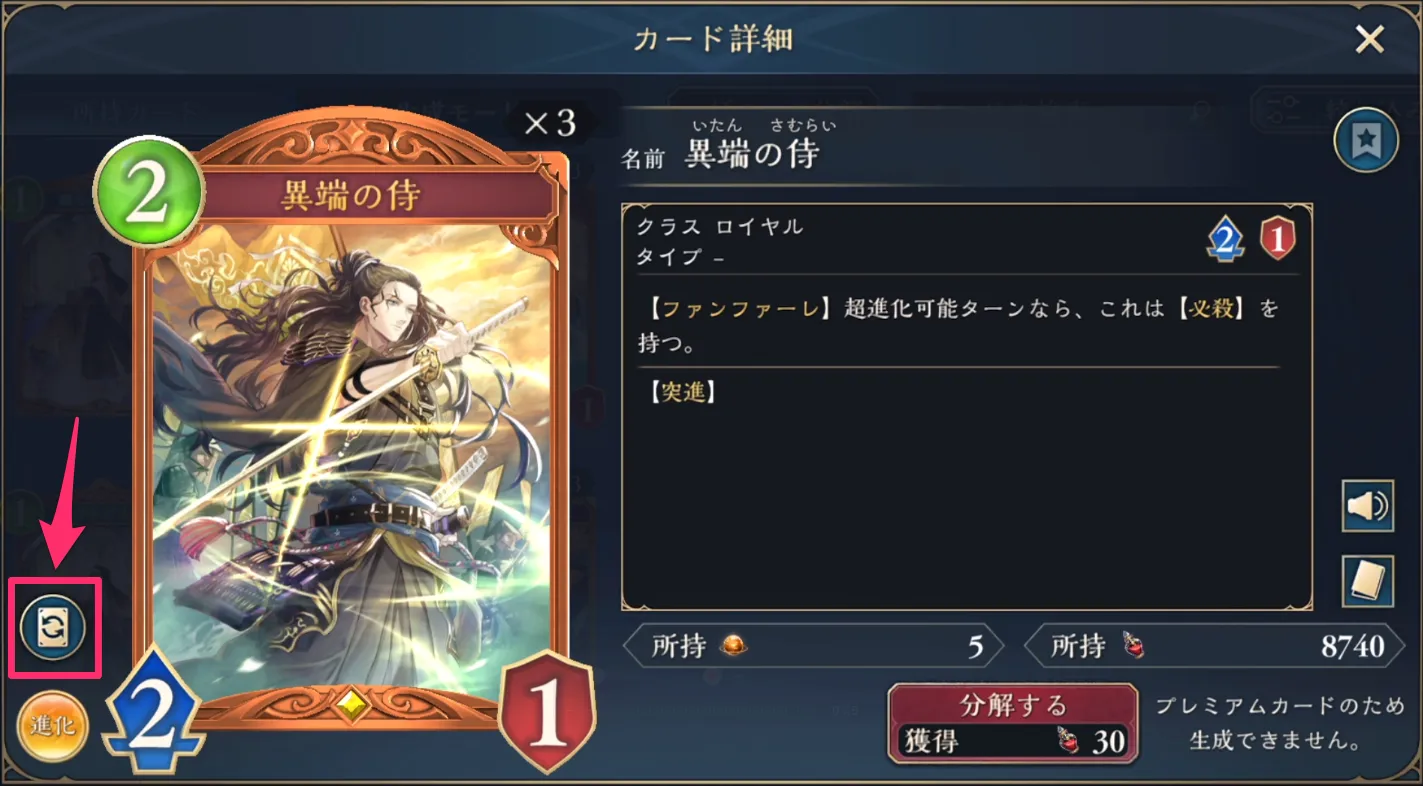Open the card flavor text book icon
Viewport: 1423px width, 786px height.
[1367, 581]
